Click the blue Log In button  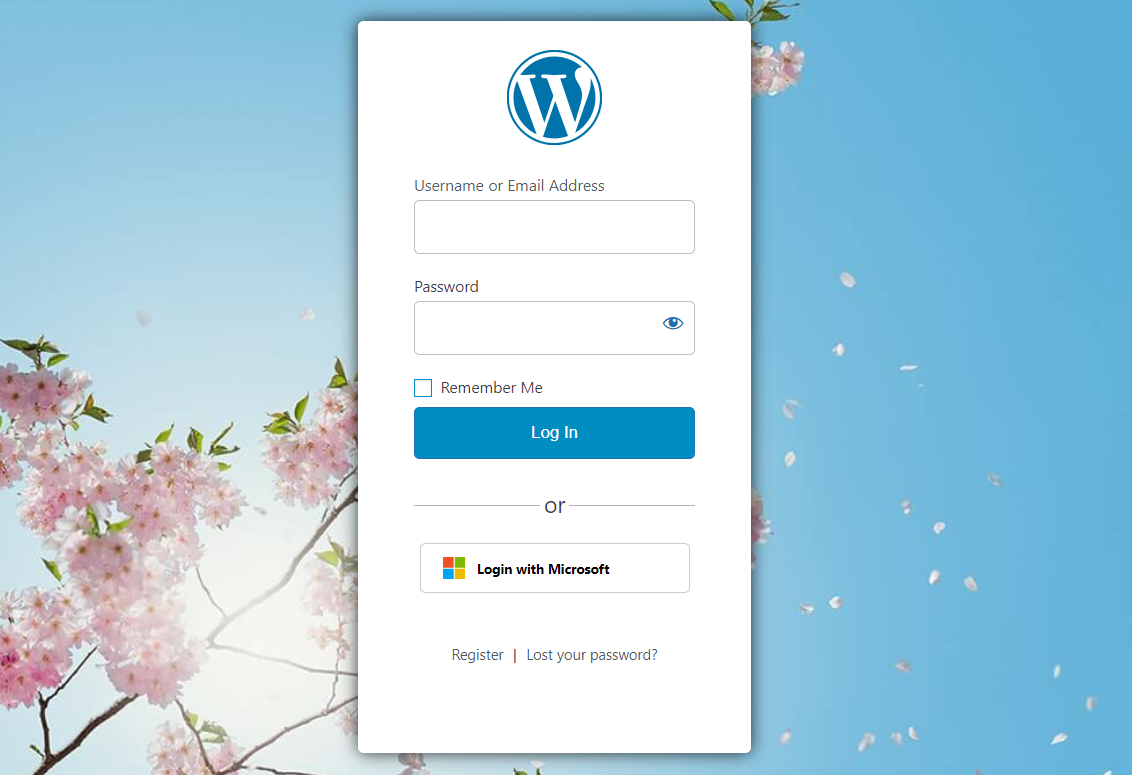(554, 433)
